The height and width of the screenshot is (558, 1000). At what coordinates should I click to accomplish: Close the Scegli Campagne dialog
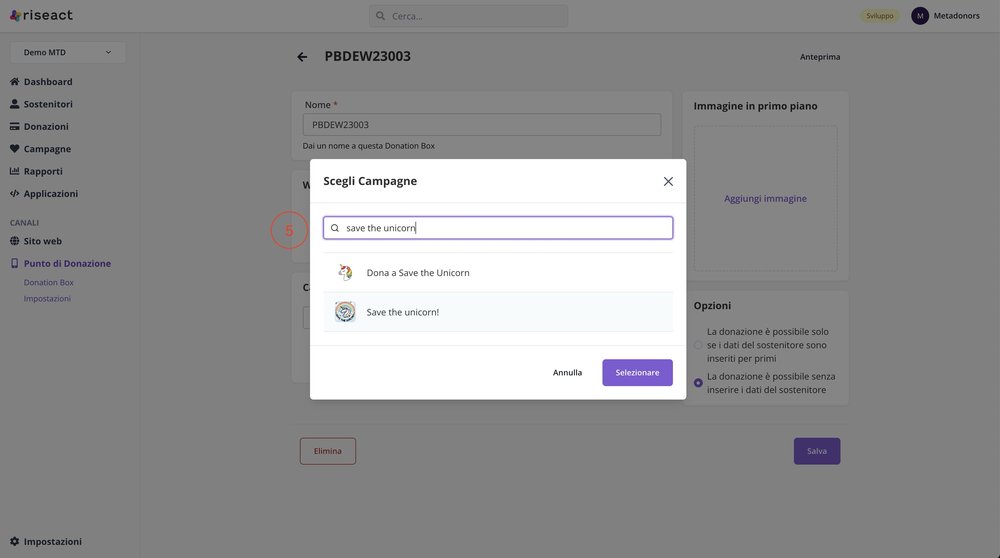tap(668, 182)
